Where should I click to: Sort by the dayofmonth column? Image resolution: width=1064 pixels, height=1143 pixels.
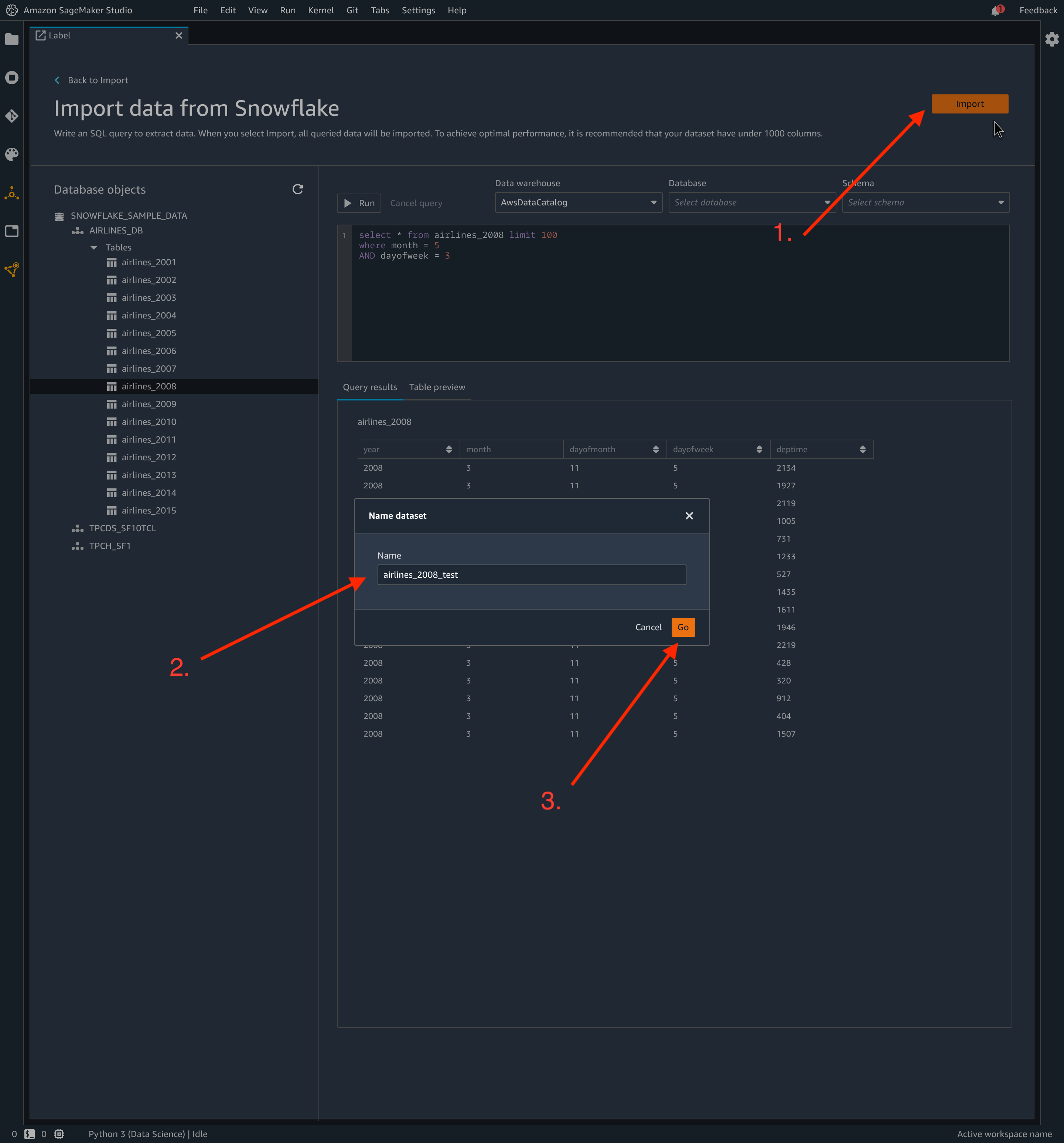coord(656,450)
